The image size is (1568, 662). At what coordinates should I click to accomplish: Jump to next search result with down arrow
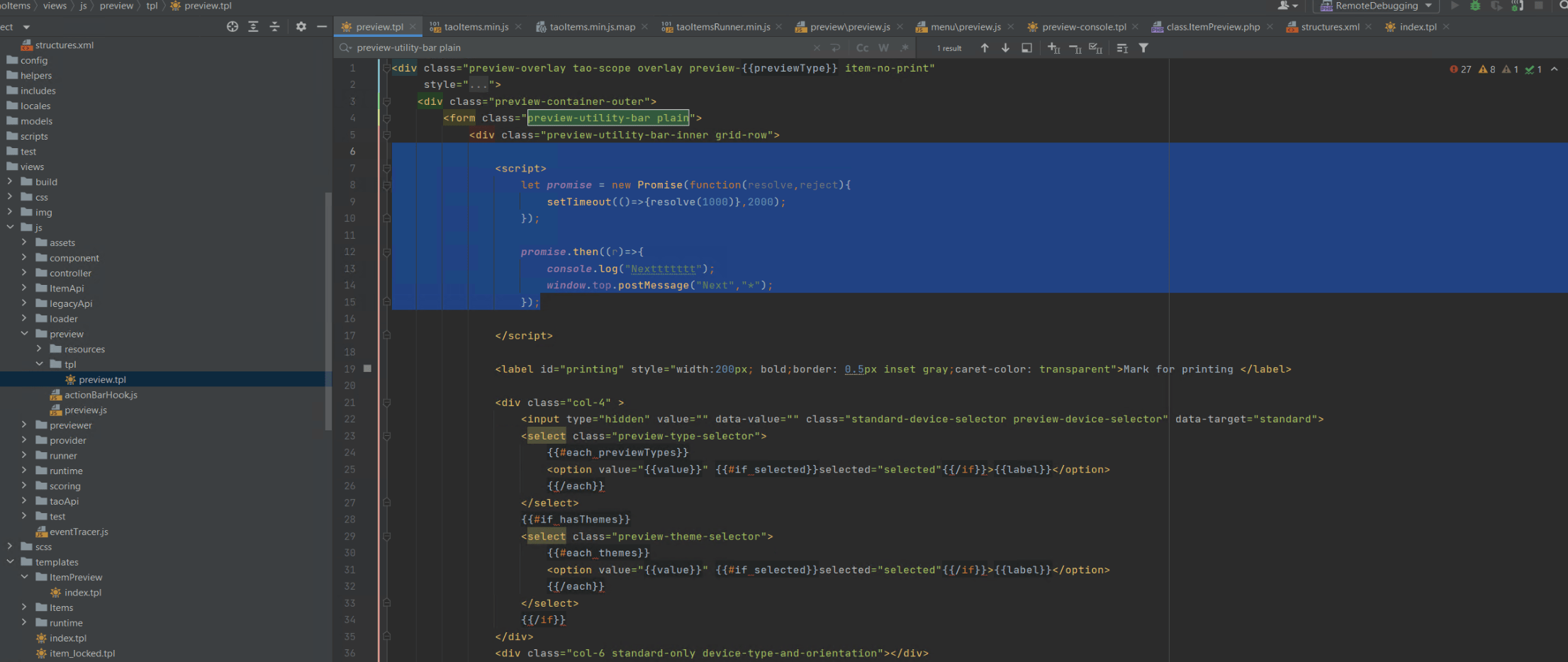coord(1005,47)
